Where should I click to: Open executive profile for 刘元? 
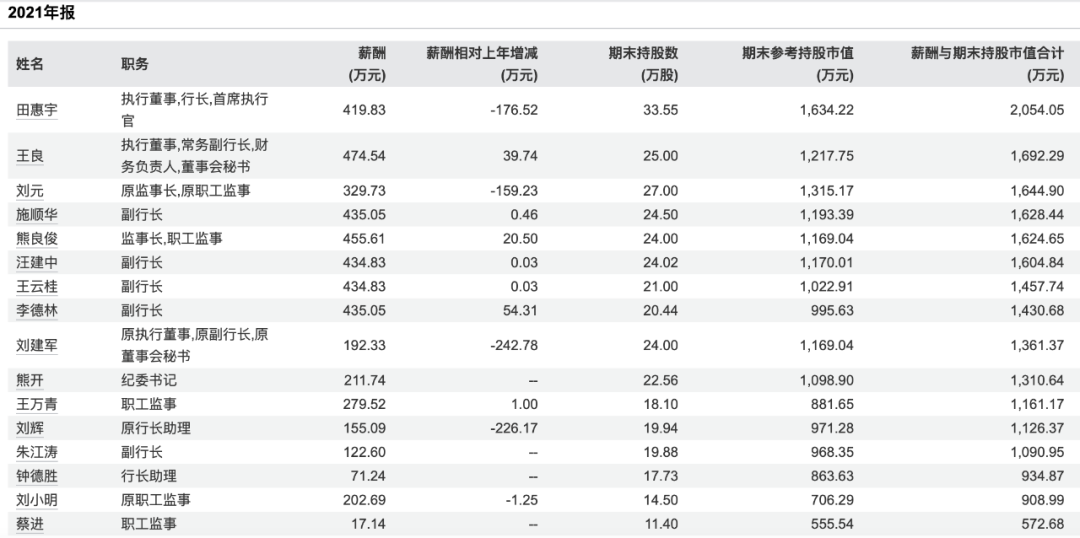30,191
